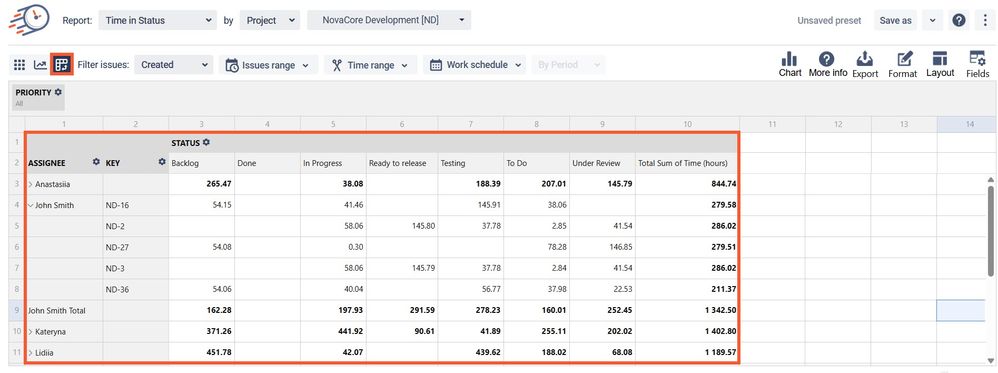
Task: Open PRIORITY filter gear settings
Action: (58, 92)
